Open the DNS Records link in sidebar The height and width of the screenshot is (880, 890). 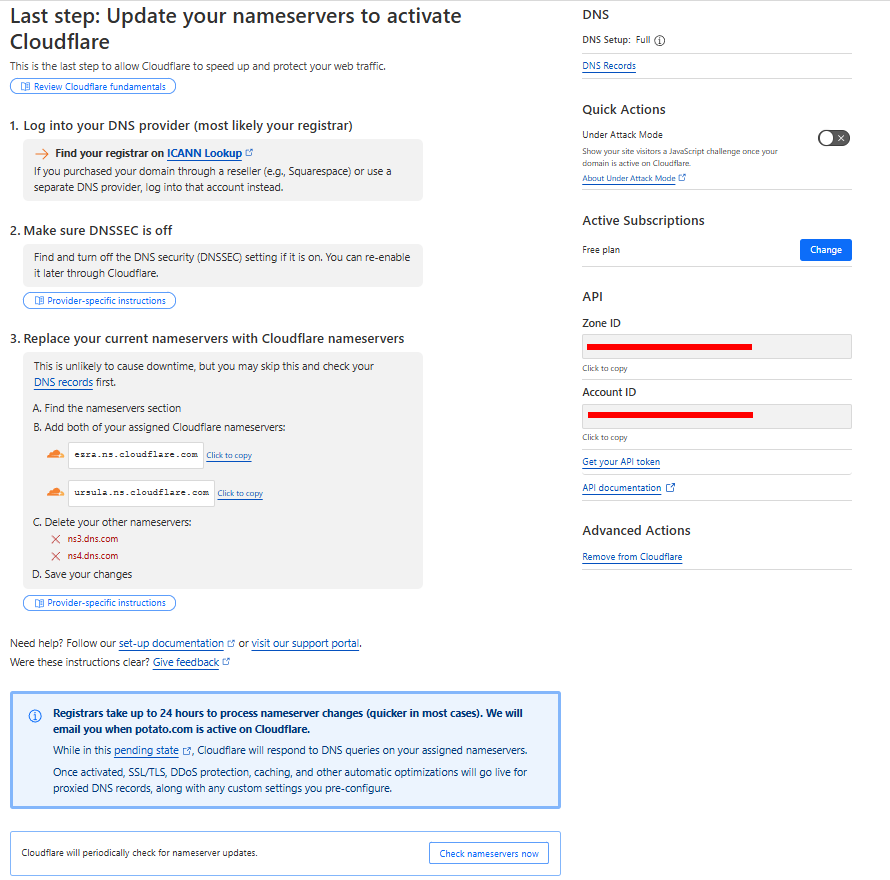coord(609,66)
